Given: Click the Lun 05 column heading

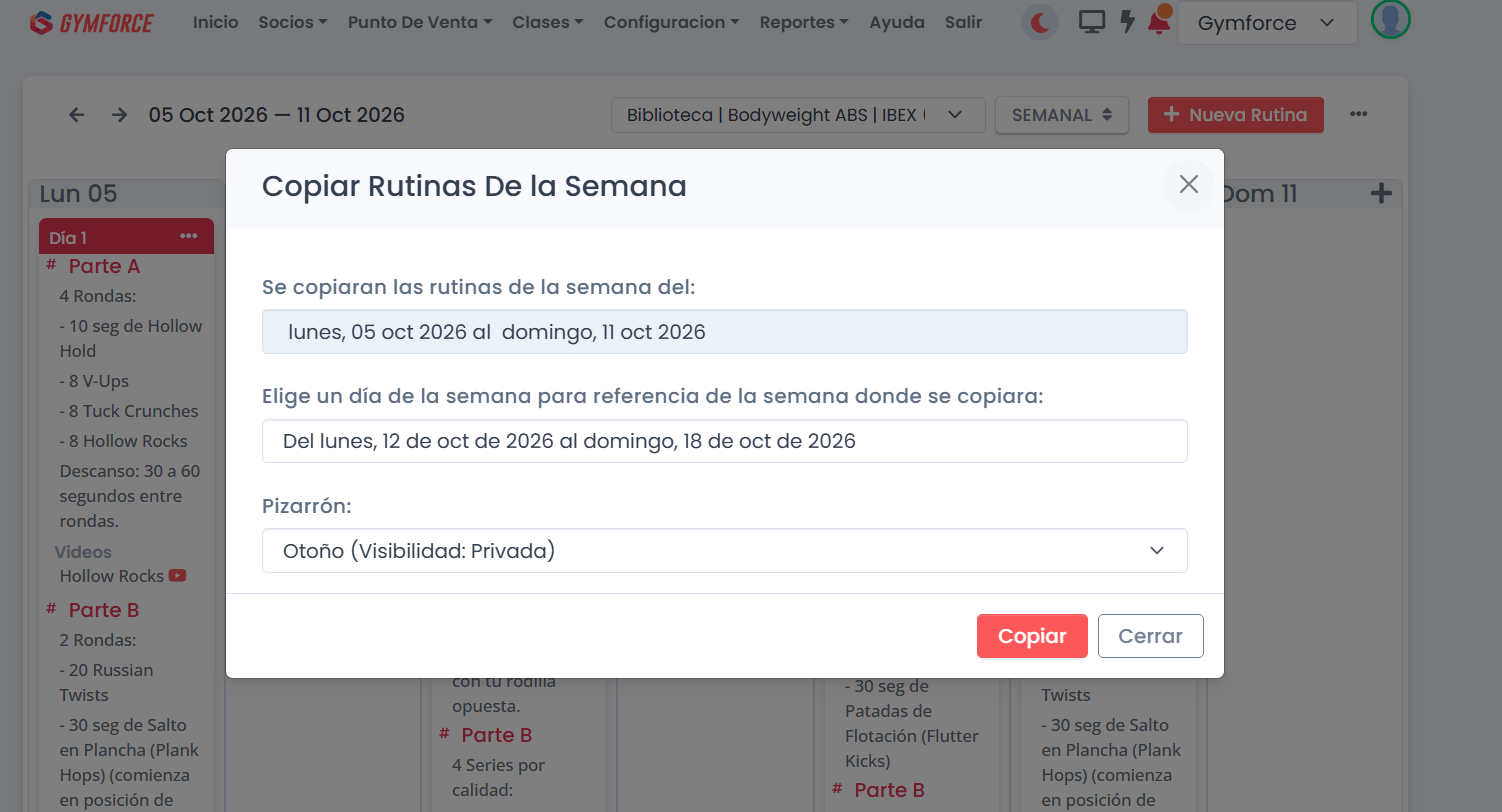Looking at the screenshot, I should [x=79, y=194].
